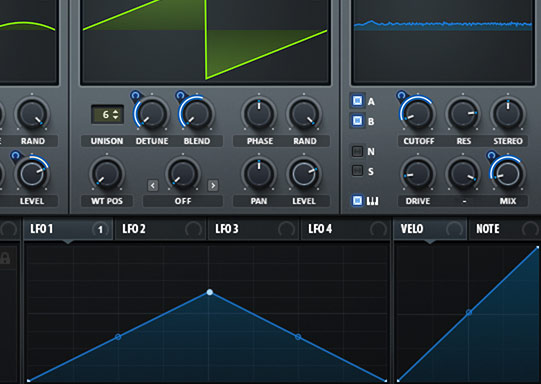The width and height of the screenshot is (541, 384).
Task: Click the warp knob labeled OFF
Action: pyautogui.click(x=183, y=174)
